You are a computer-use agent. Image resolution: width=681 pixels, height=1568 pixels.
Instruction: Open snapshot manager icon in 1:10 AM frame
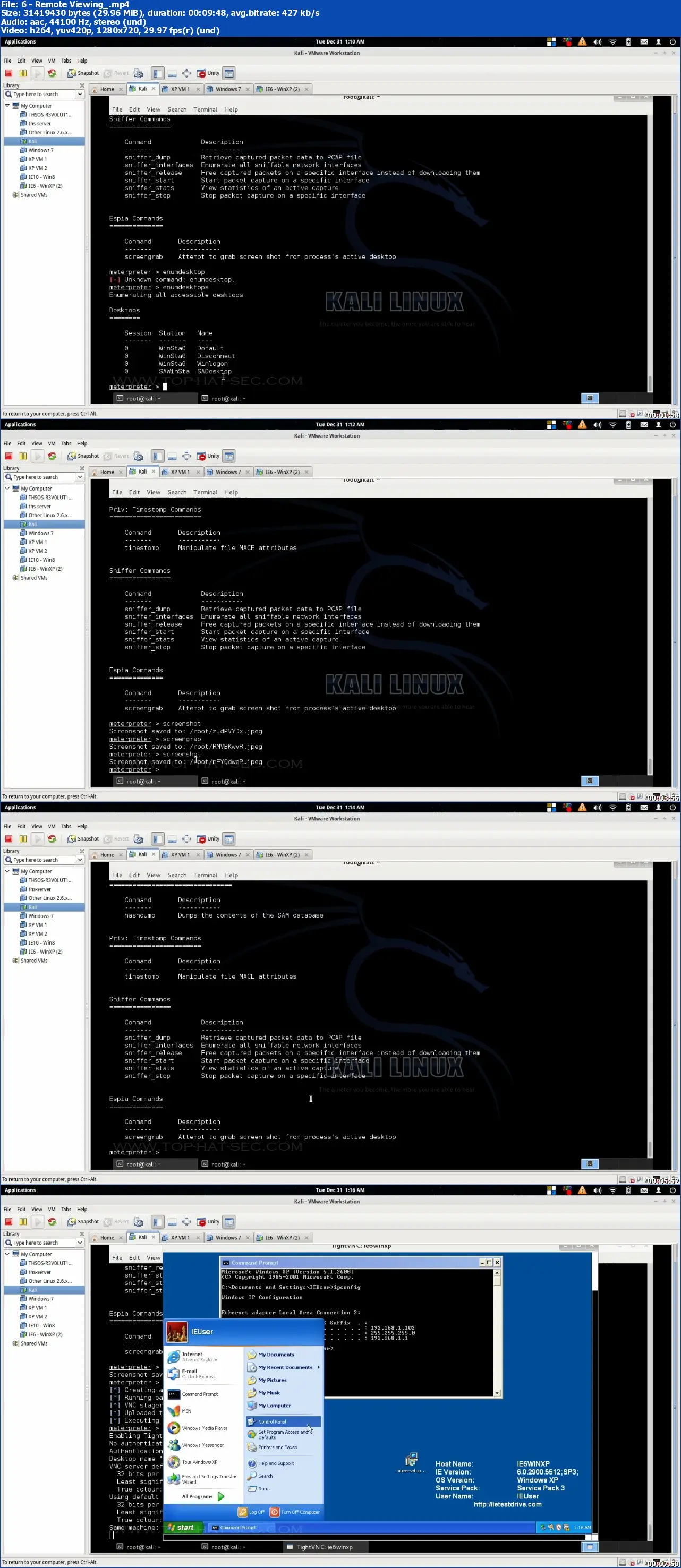pos(139,73)
